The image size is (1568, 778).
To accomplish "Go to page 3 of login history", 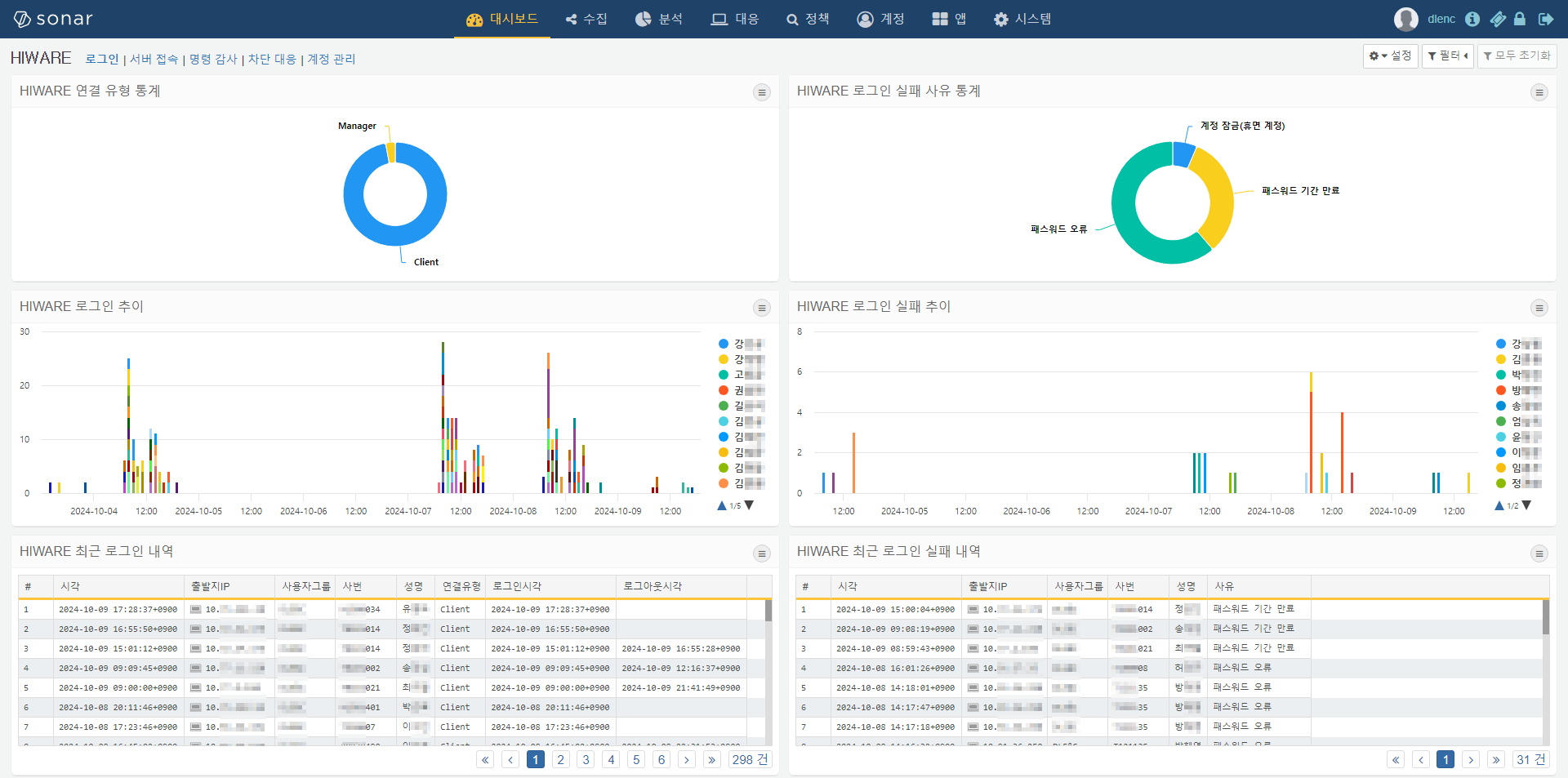I will pyautogui.click(x=586, y=759).
